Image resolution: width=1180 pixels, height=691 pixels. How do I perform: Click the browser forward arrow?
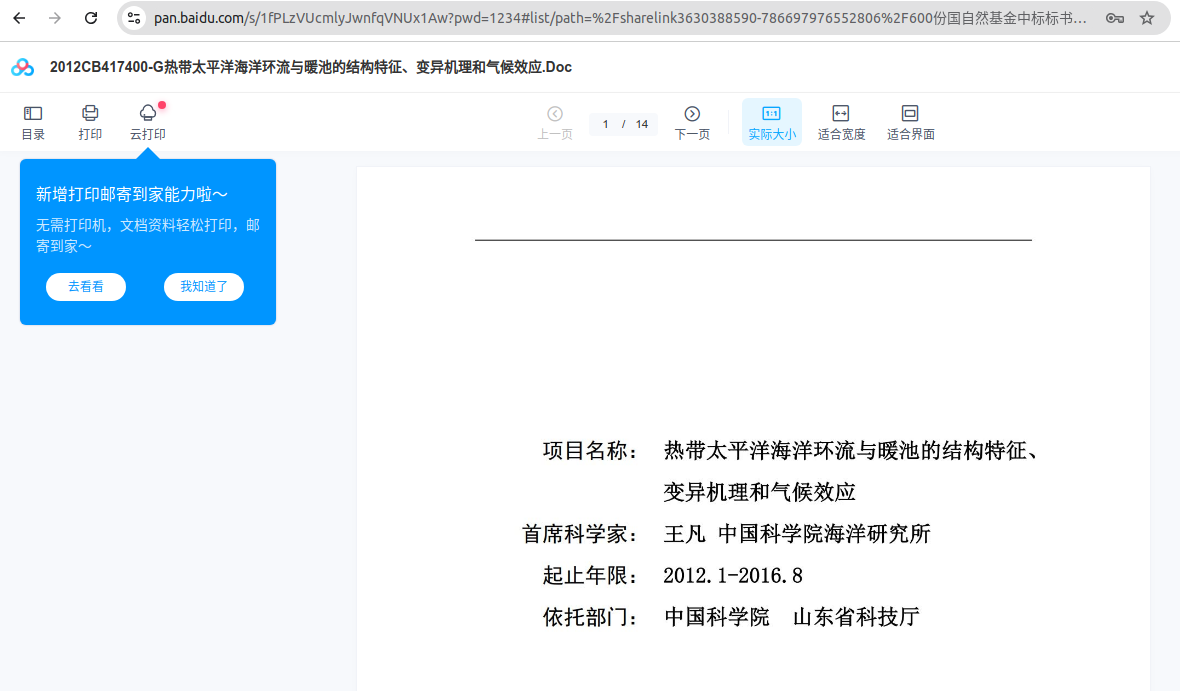click(x=55, y=18)
